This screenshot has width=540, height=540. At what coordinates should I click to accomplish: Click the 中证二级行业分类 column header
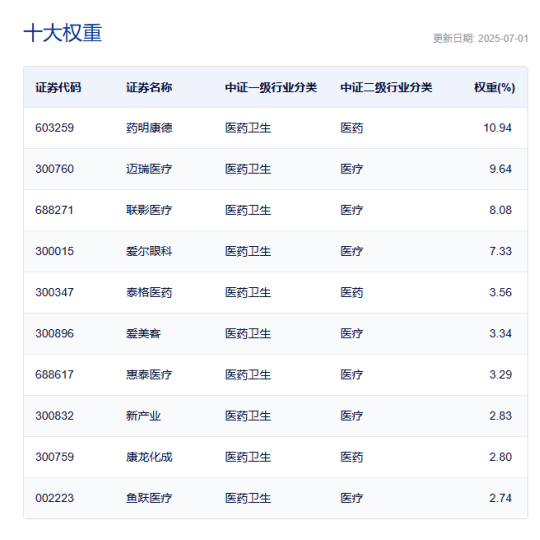(386, 87)
